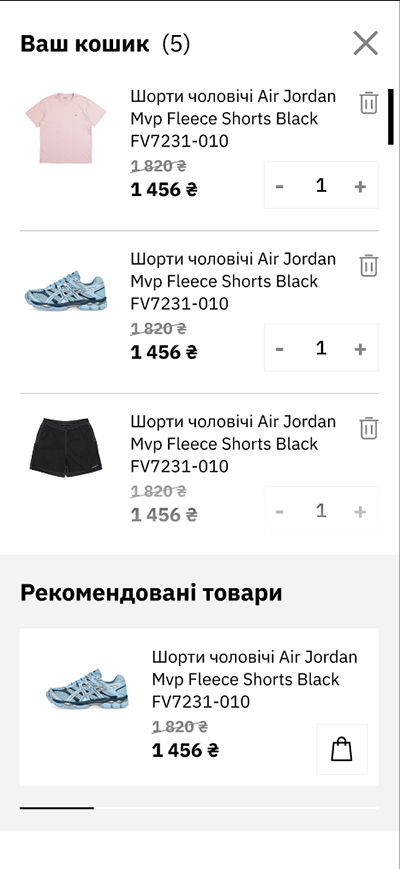This screenshot has width=400, height=869.
Task: Delete the pink t-shirt cart item
Action: click(x=368, y=103)
